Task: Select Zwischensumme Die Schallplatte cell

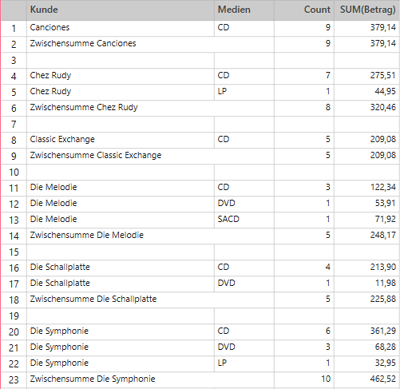Action: tap(150, 300)
